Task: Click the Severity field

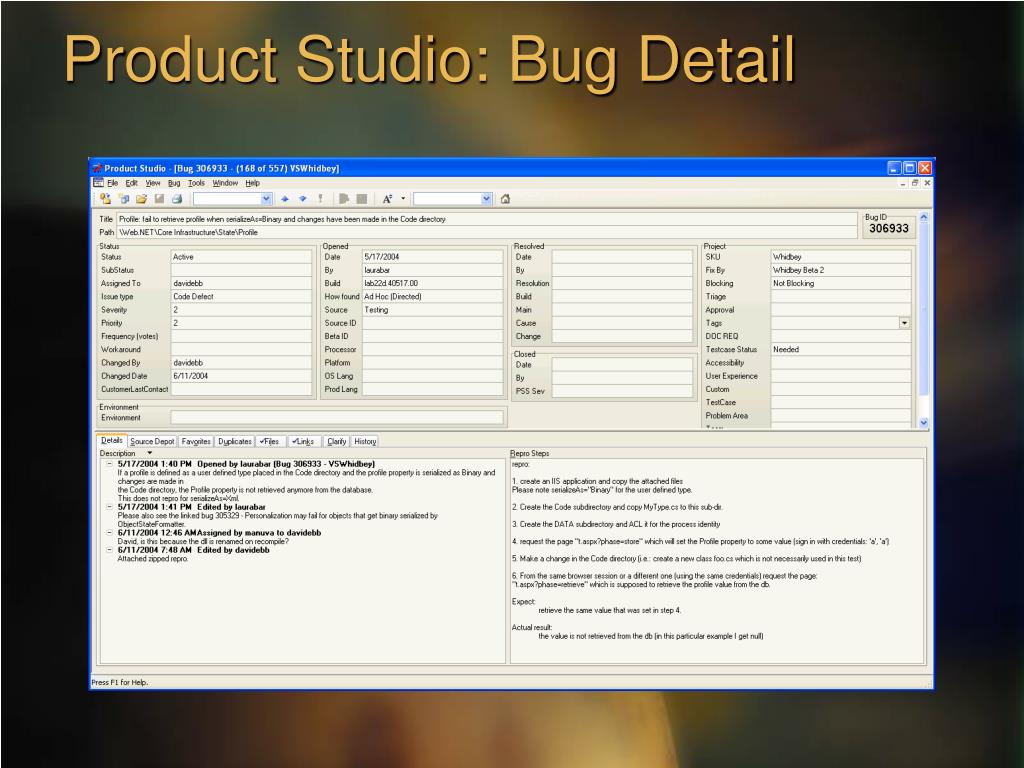Action: (x=241, y=310)
